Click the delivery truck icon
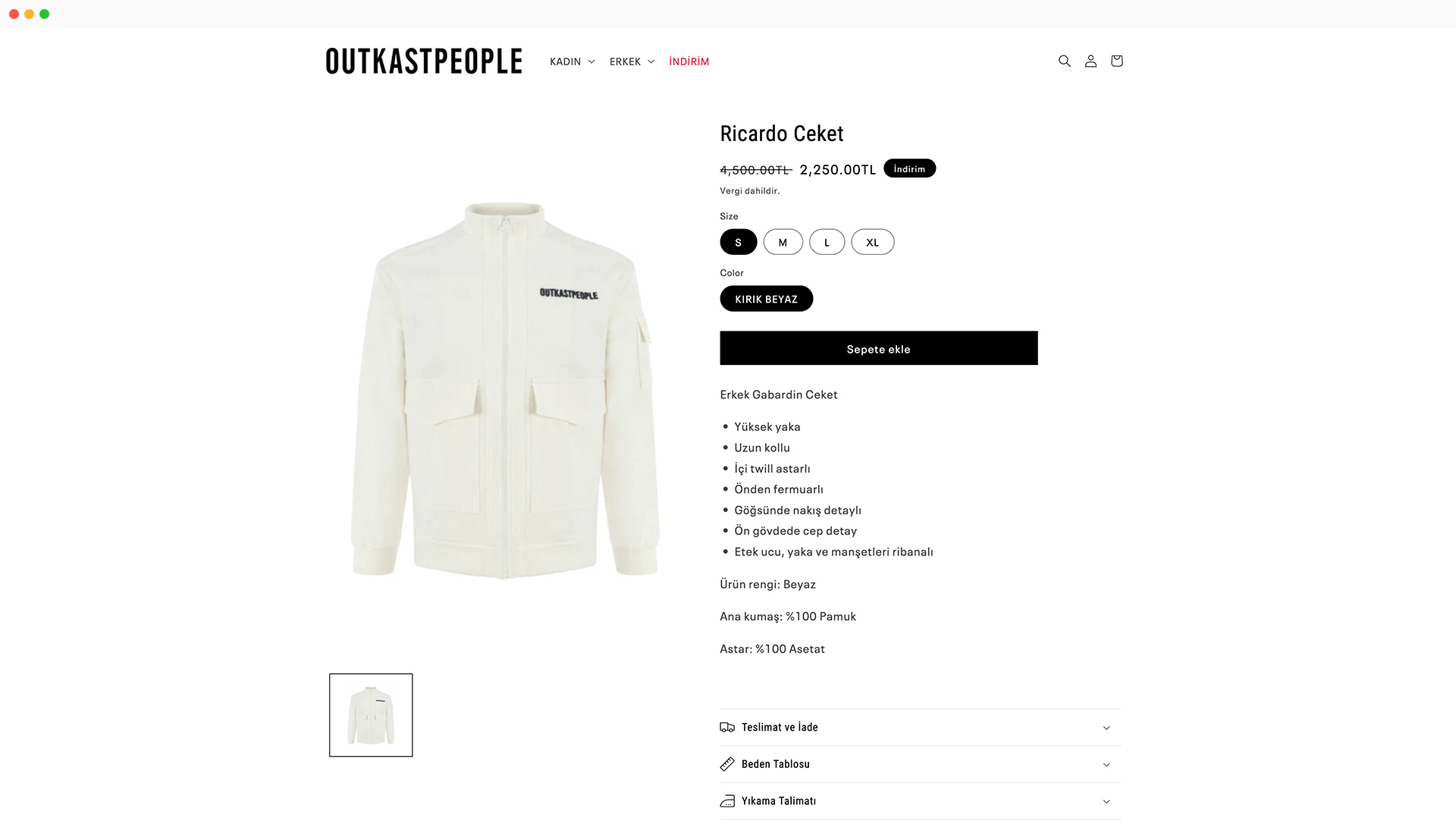The image size is (1456, 830). [727, 727]
